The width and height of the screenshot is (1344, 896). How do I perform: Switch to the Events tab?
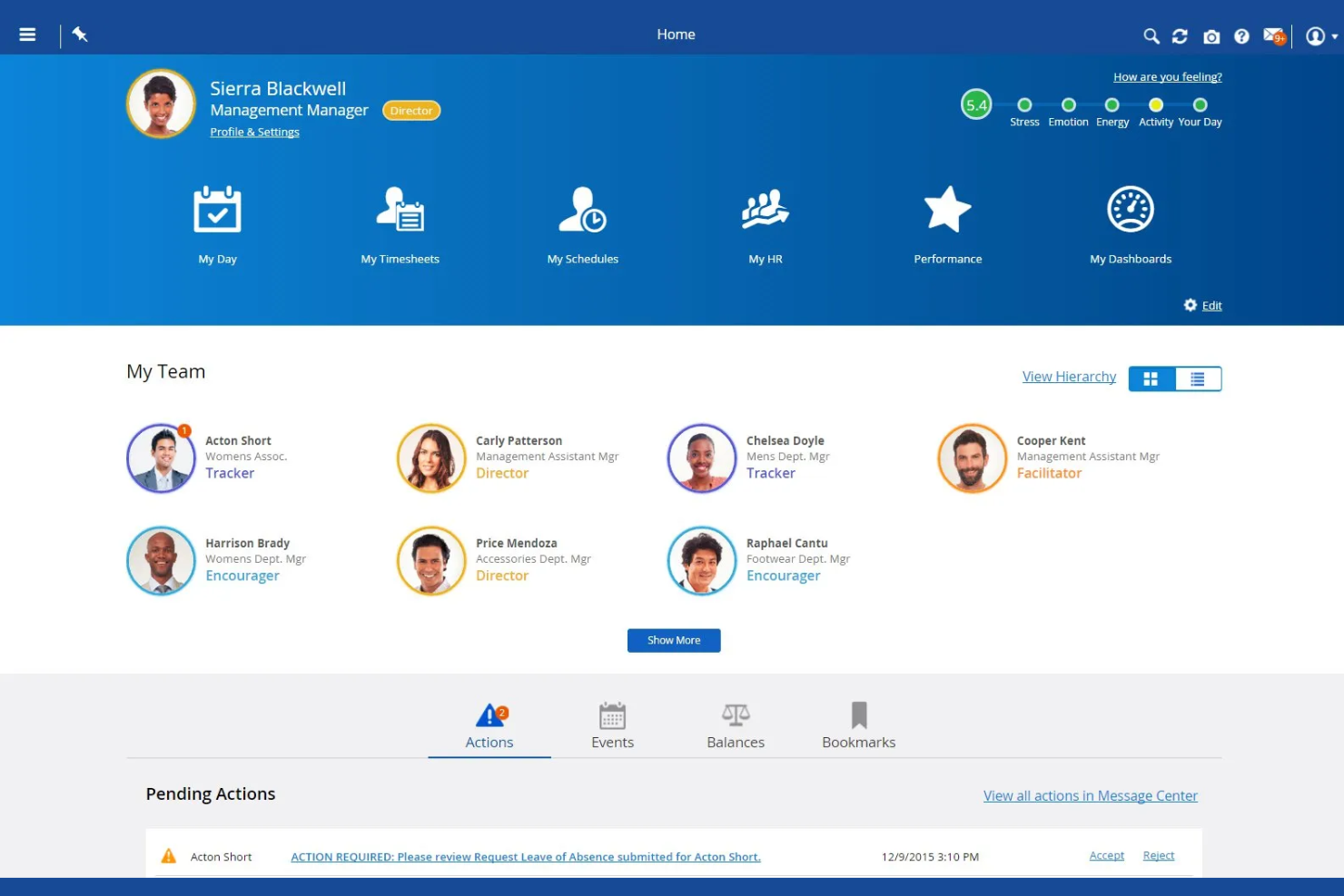(x=612, y=724)
